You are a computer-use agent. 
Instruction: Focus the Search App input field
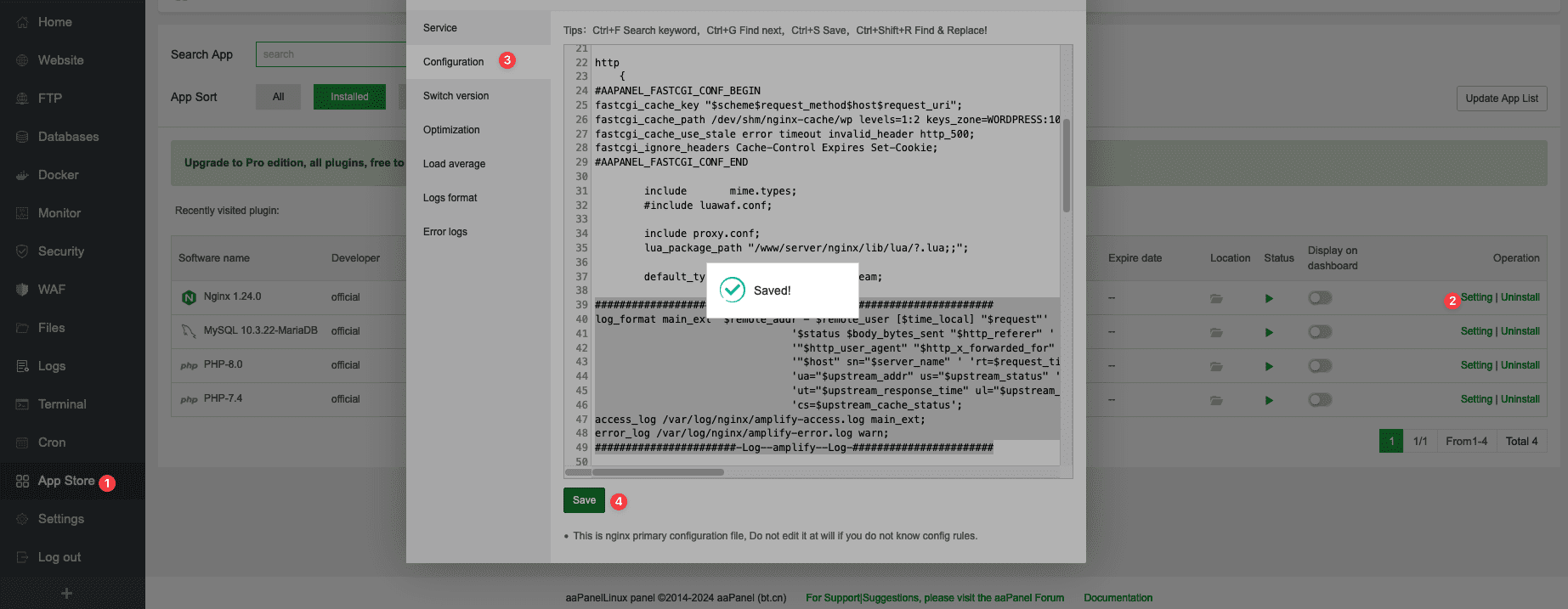(331, 54)
